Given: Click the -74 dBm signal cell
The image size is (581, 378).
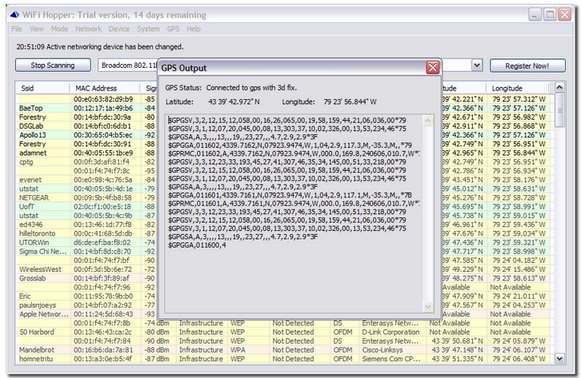Looking at the screenshot, I should (157, 323).
